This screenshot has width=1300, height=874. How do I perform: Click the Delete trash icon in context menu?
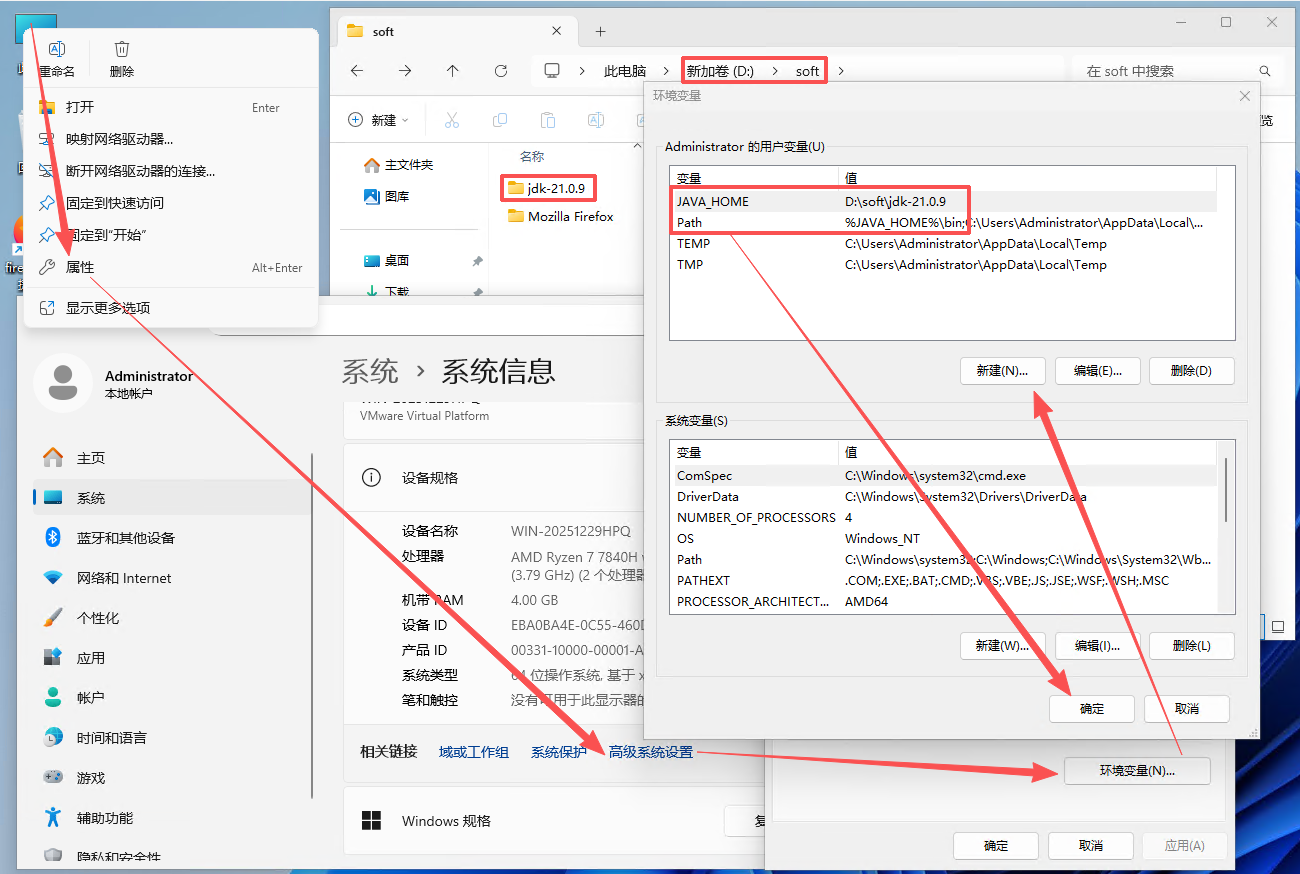point(122,50)
